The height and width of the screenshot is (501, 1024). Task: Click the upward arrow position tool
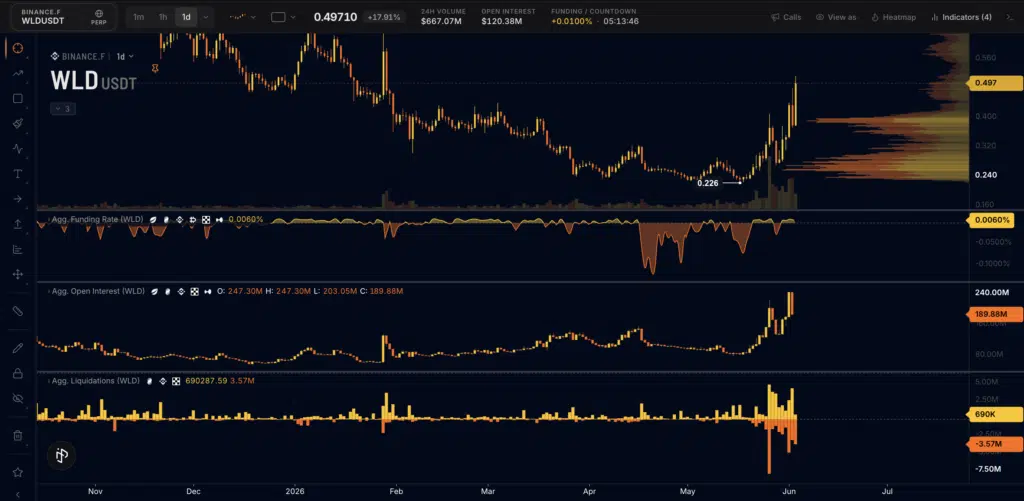click(18, 224)
